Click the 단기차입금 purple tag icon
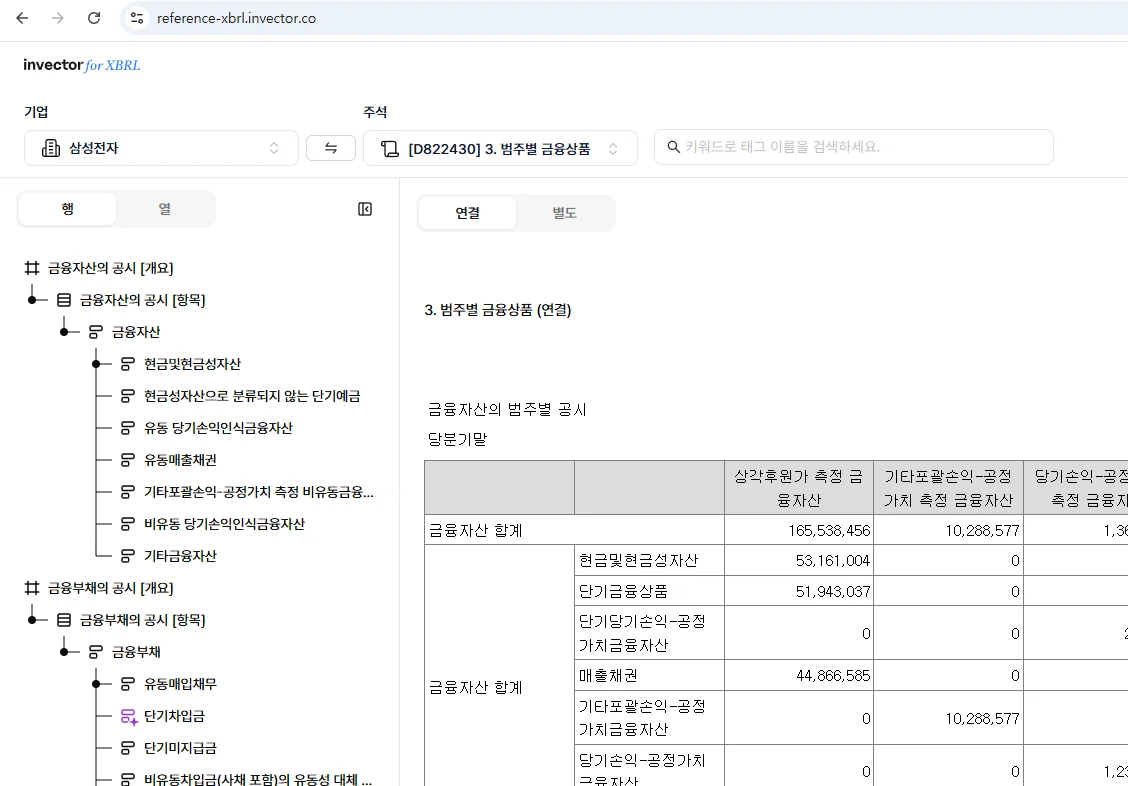This screenshot has height=786, width=1128. click(x=128, y=716)
